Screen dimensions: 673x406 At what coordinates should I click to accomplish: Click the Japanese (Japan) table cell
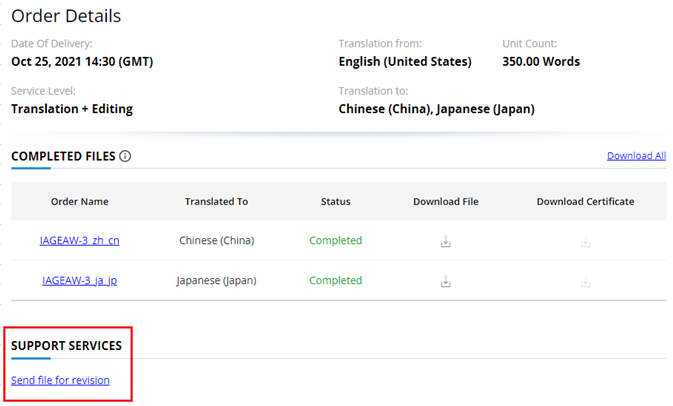coord(216,281)
